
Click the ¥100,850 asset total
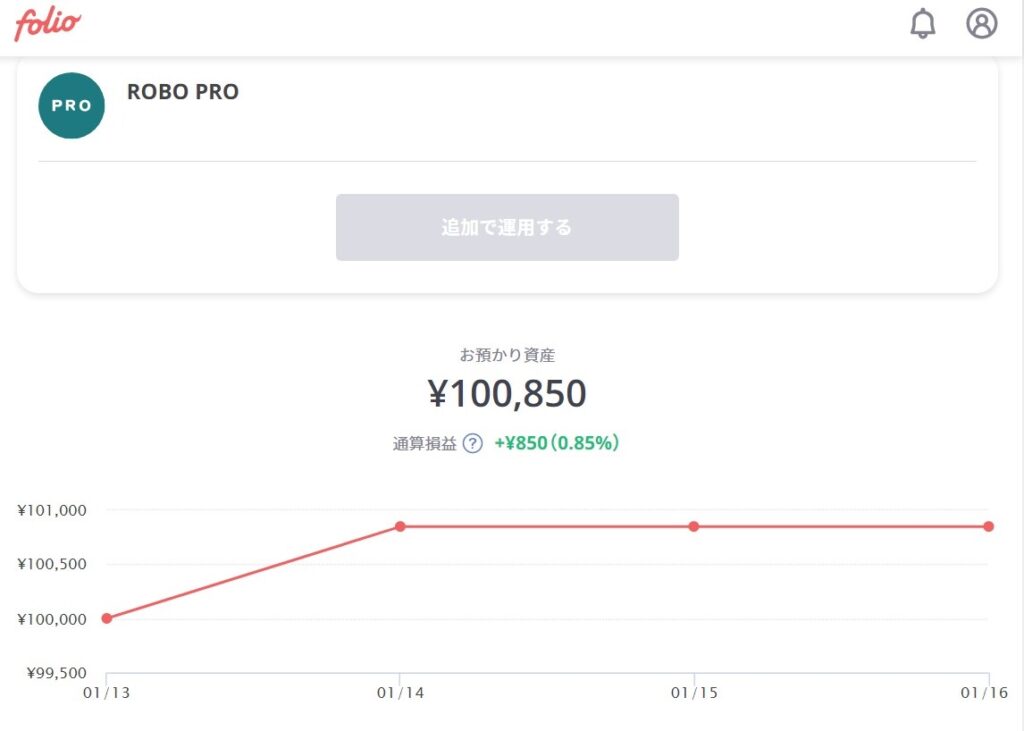point(507,393)
